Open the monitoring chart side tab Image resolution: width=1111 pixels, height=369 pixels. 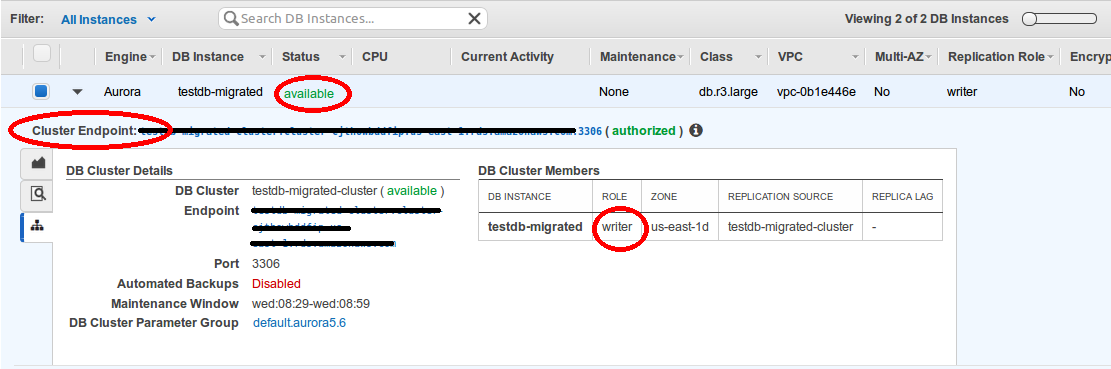(38, 163)
